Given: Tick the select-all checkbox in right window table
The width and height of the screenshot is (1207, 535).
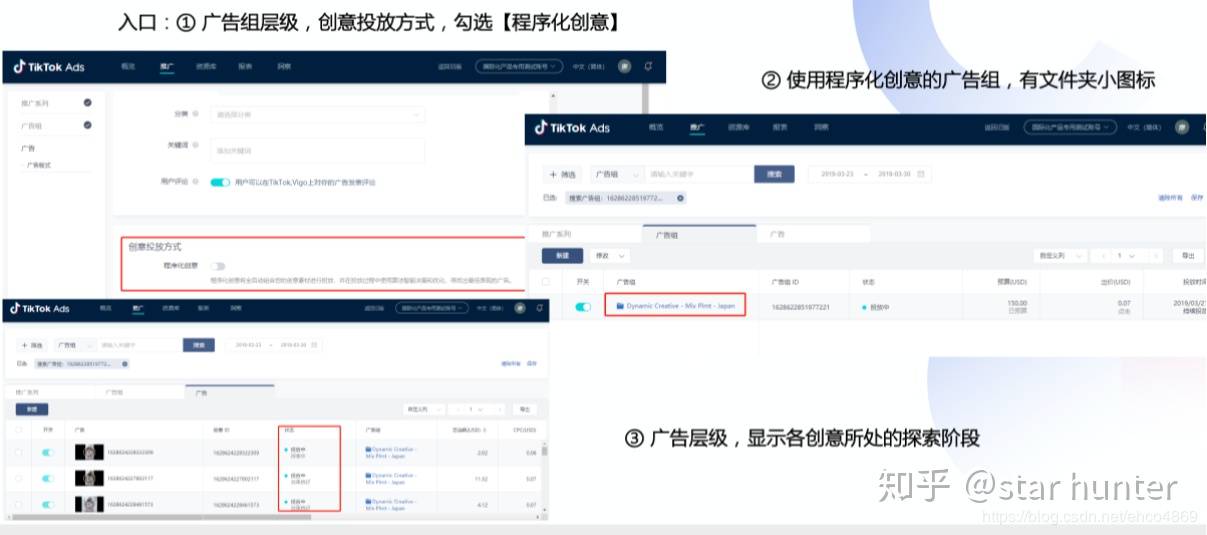Looking at the screenshot, I should point(545,282).
